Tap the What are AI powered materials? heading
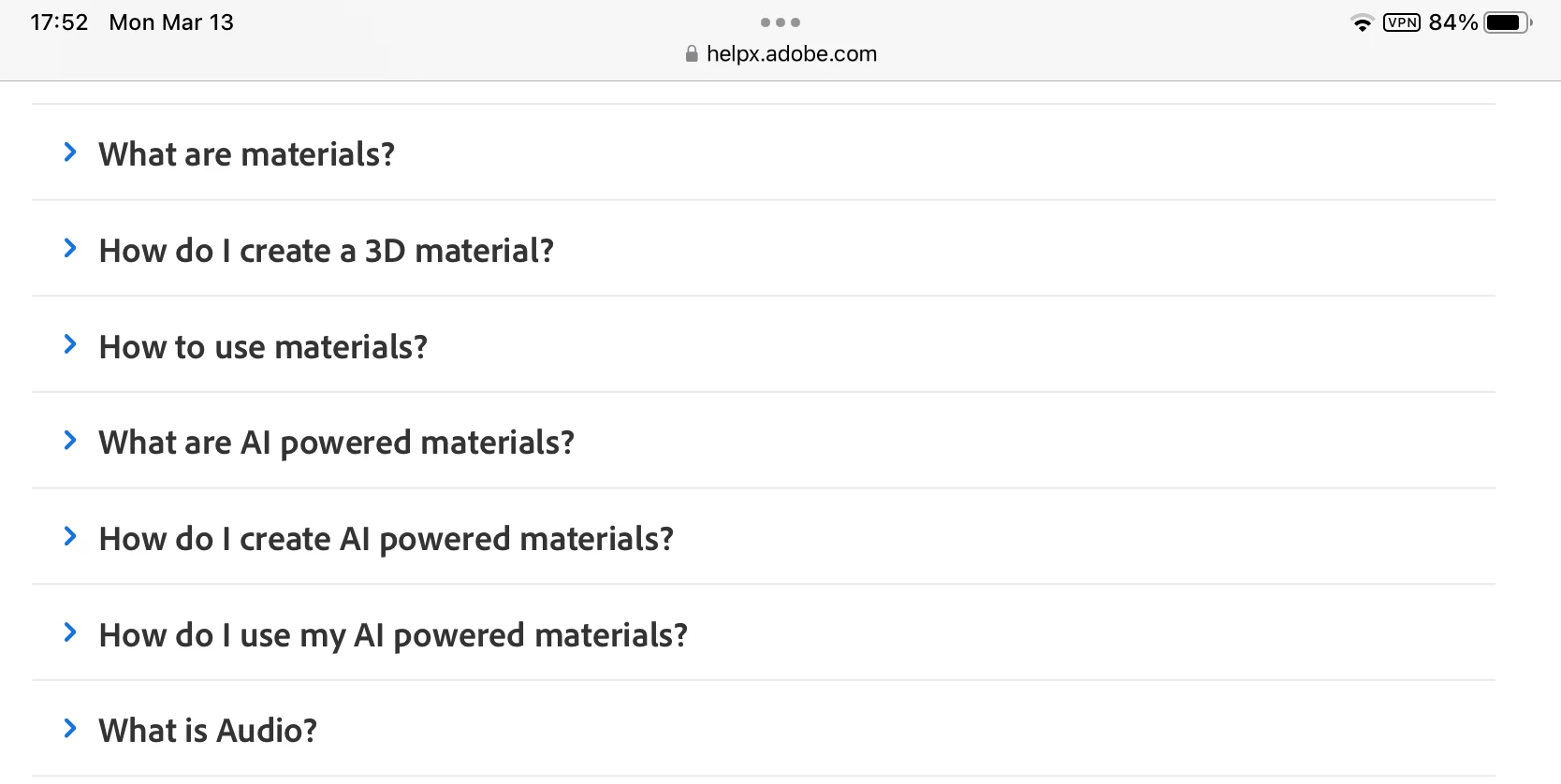Viewport: 1561px width, 784px height. tap(337, 443)
